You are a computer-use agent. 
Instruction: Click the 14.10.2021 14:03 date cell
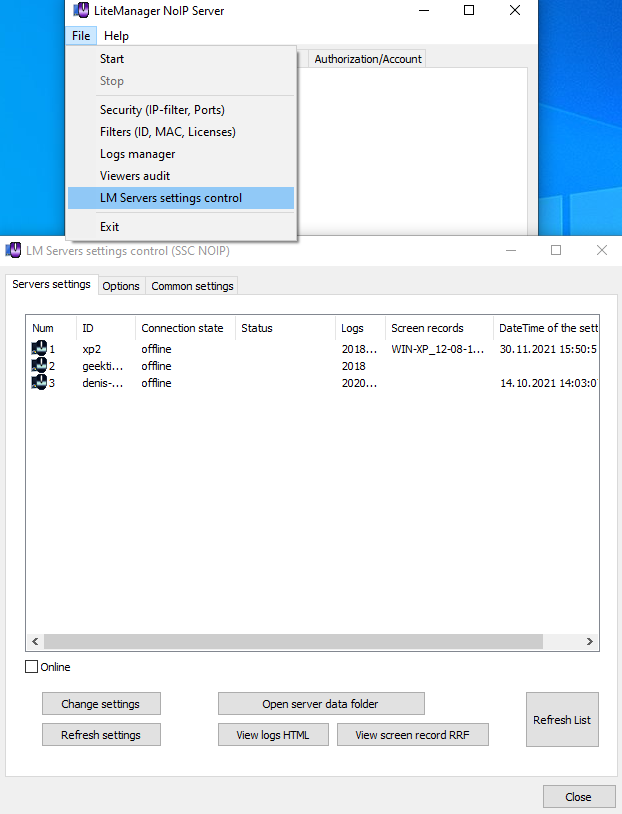[x=549, y=383]
